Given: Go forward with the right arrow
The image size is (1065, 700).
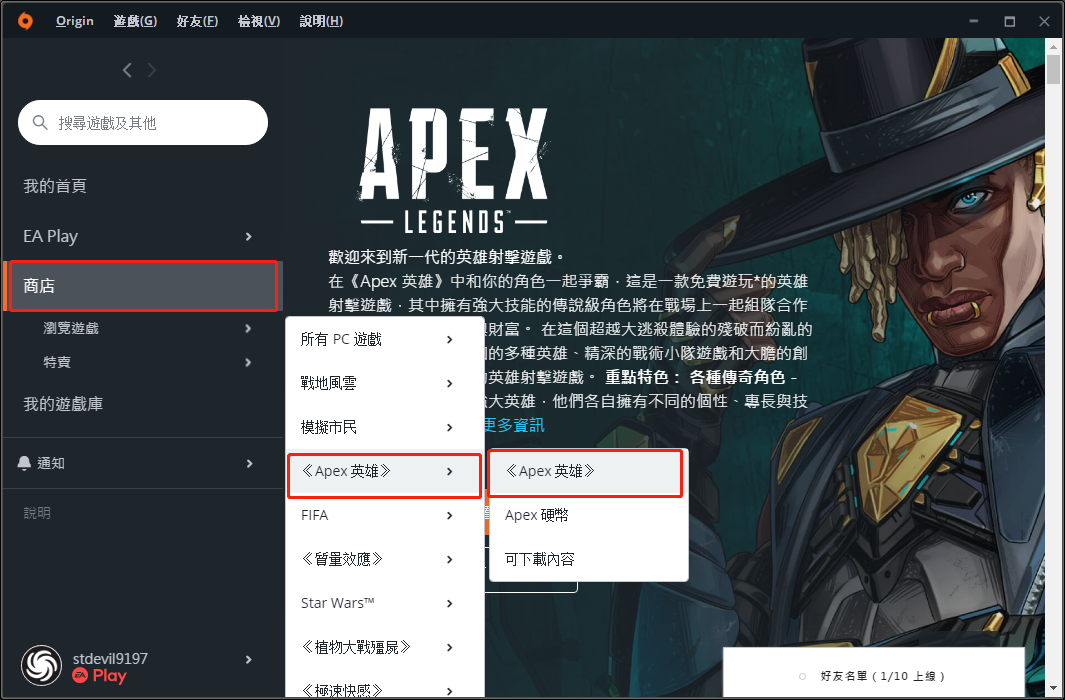Looking at the screenshot, I should (x=151, y=70).
